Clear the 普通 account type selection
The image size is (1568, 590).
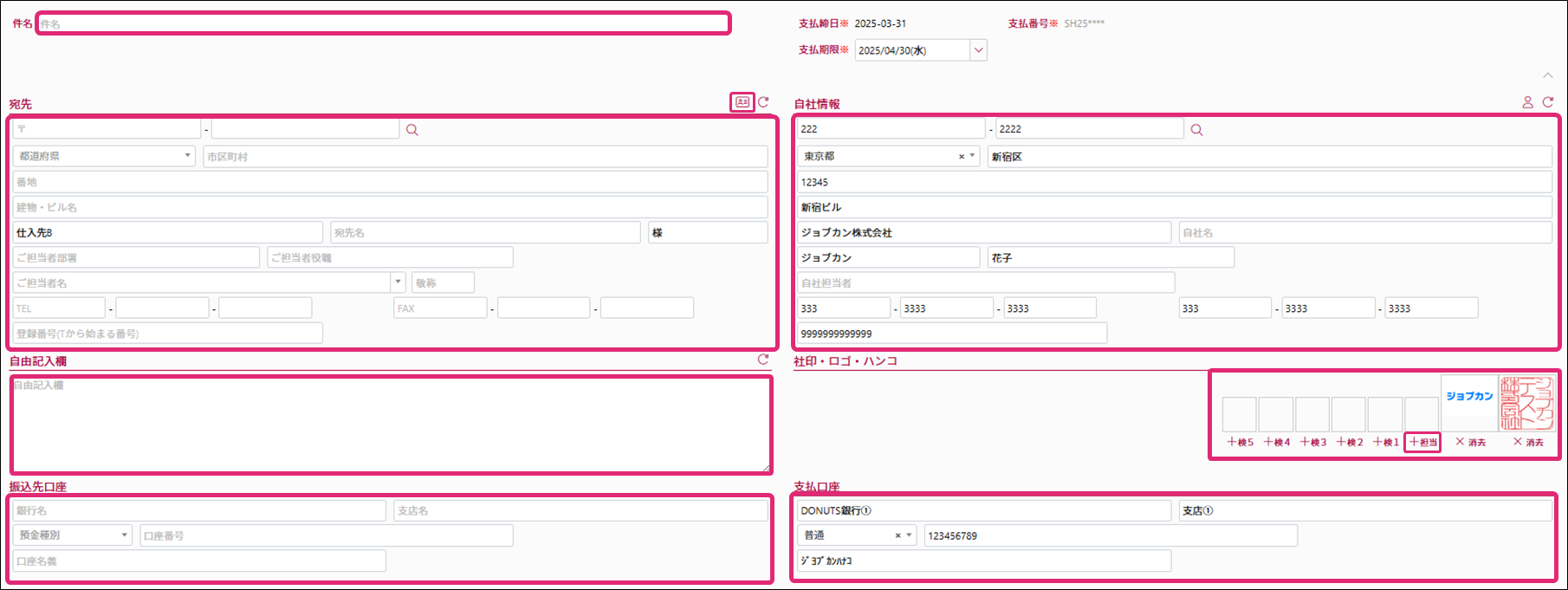(897, 536)
